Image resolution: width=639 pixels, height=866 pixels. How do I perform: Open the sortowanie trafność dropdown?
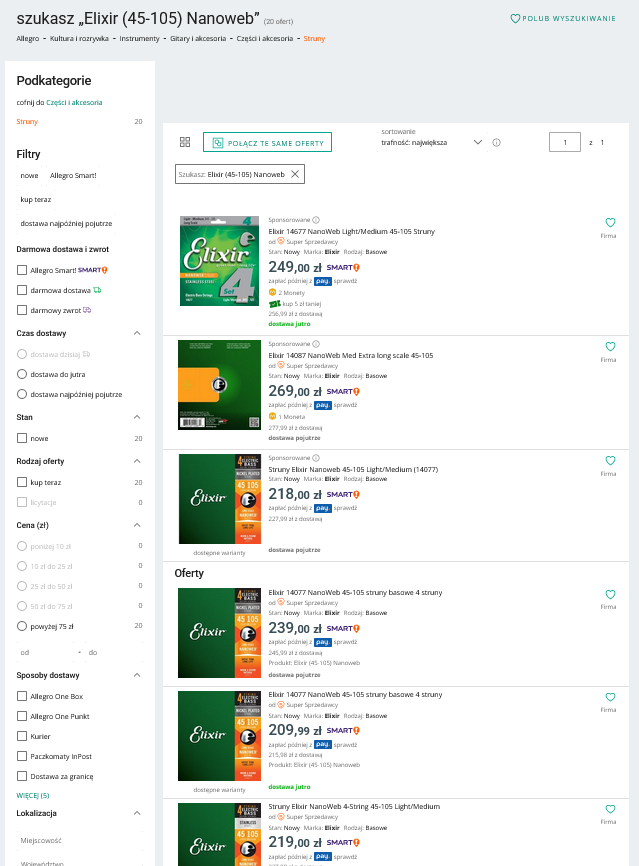(431, 142)
